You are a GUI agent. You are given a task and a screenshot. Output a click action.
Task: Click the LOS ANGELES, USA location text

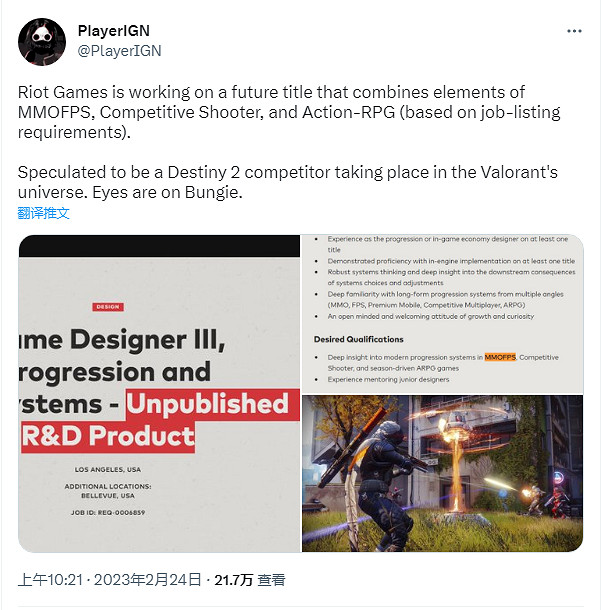click(108, 470)
